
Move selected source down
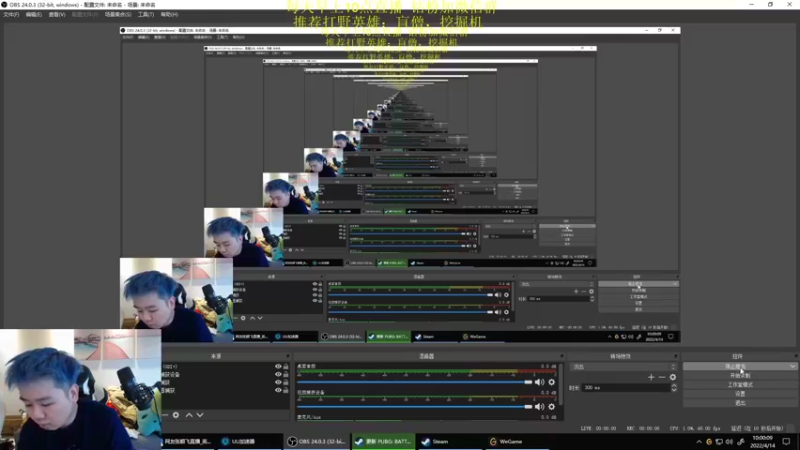coord(200,415)
